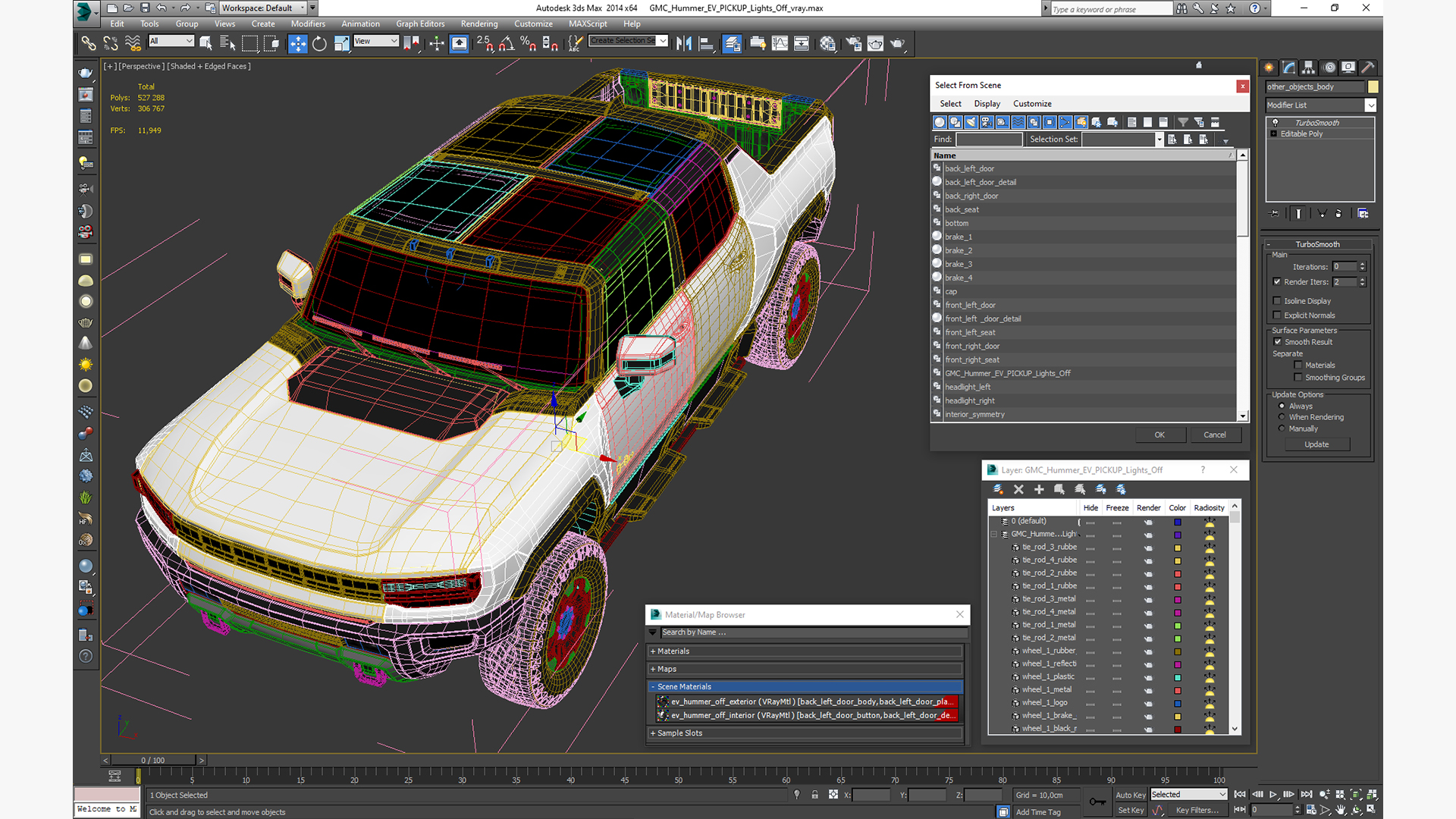Click the Update button in TurboSmooth
The width and height of the screenshot is (1456, 819).
1316,444
